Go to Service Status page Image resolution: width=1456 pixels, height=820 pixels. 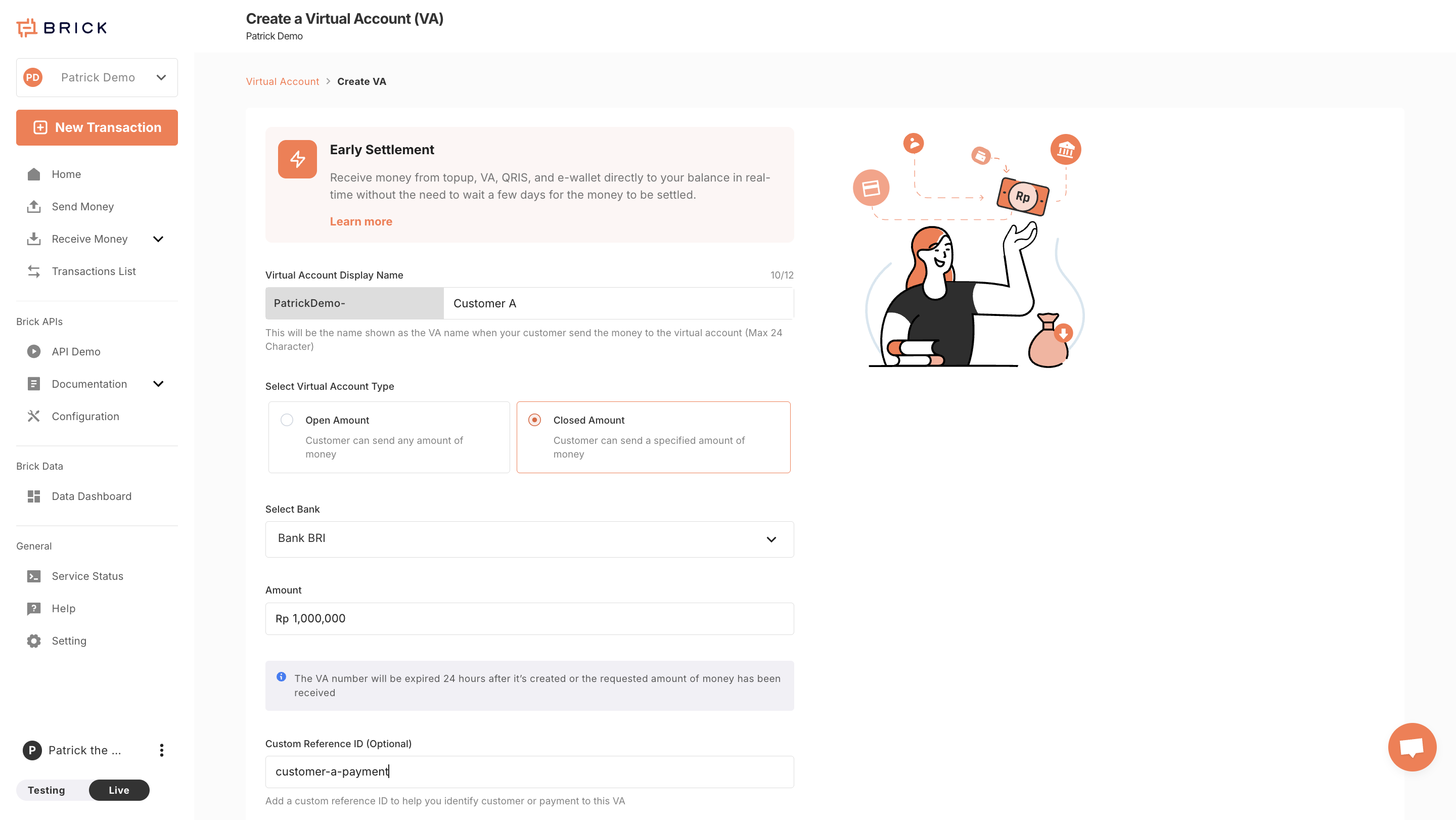(87, 576)
